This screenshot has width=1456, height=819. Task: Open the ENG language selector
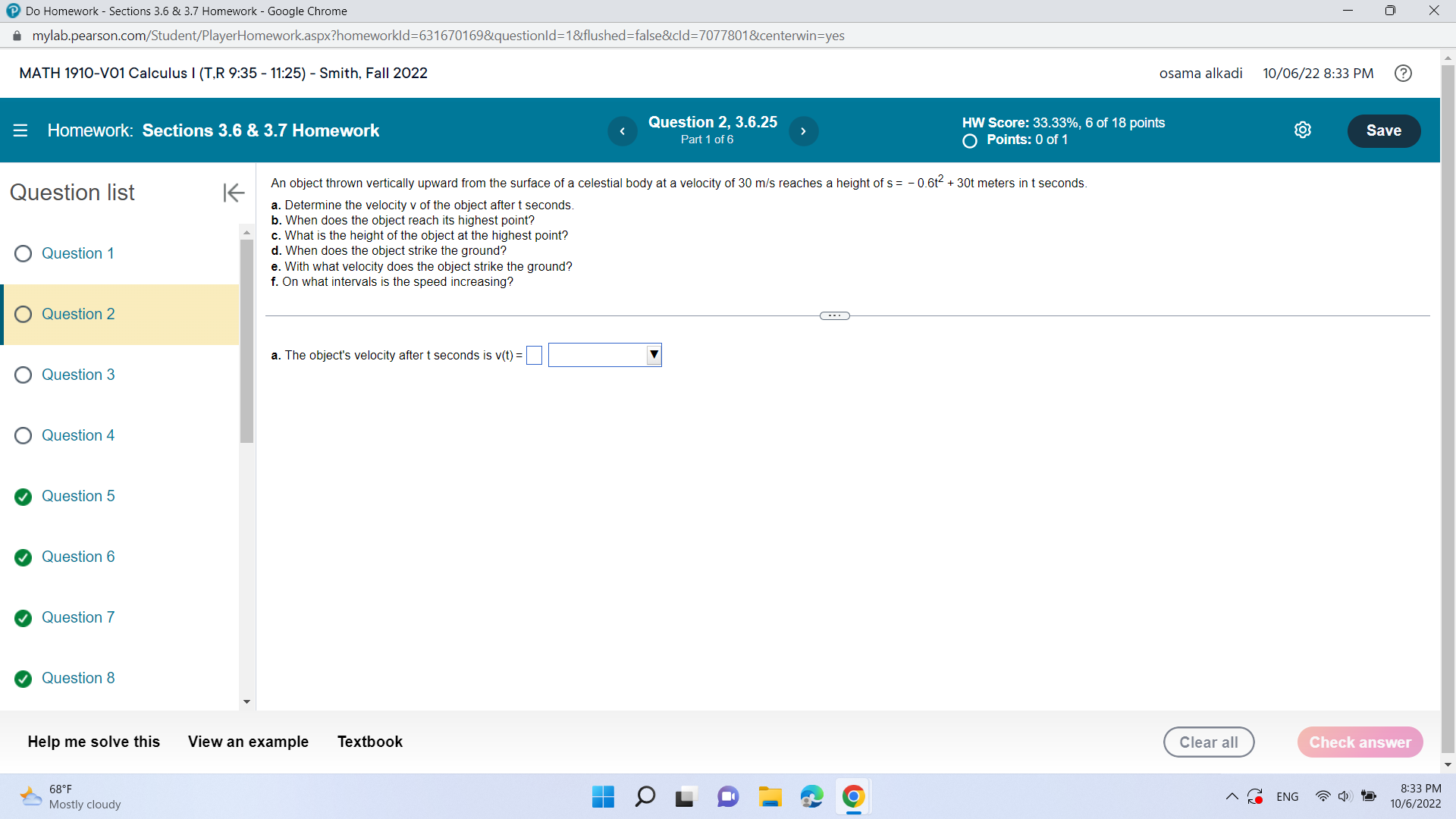1287,796
